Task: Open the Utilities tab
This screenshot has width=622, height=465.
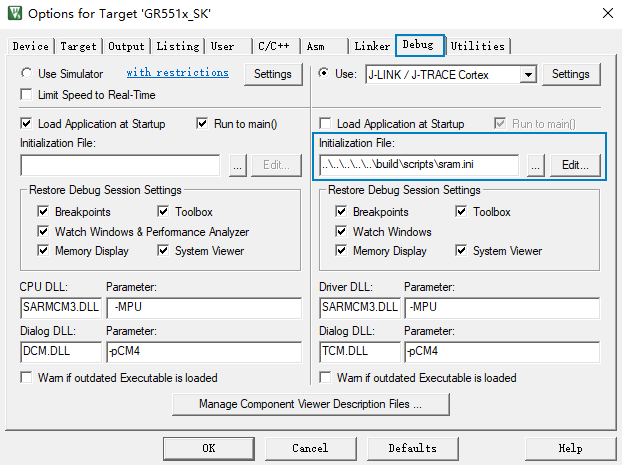Action: pyautogui.click(x=478, y=46)
